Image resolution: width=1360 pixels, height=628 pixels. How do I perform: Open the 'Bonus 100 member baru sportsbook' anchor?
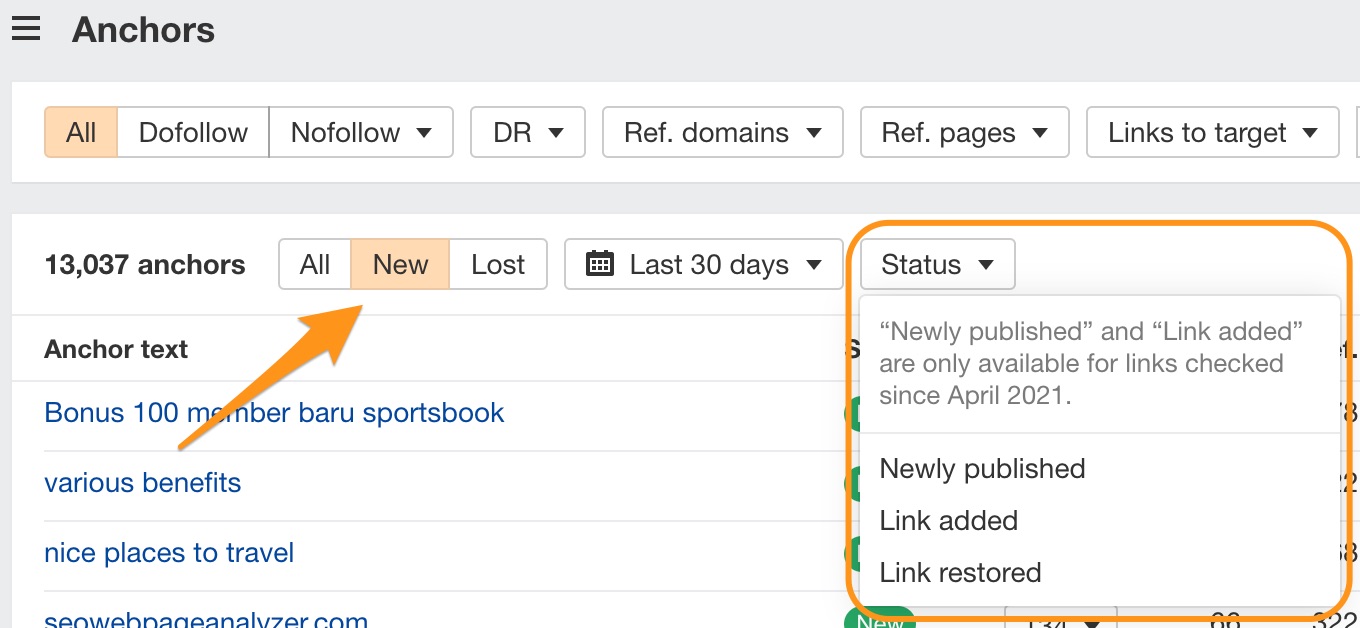click(x=274, y=412)
